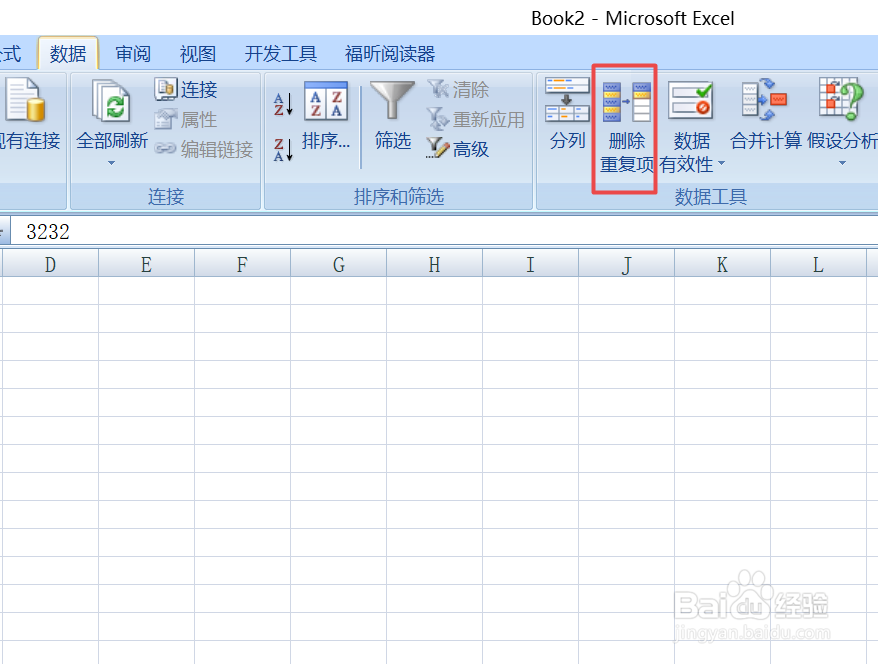Click Remove Duplicates (删除重复项)
Image resolution: width=878 pixels, height=664 pixels.
tap(626, 128)
